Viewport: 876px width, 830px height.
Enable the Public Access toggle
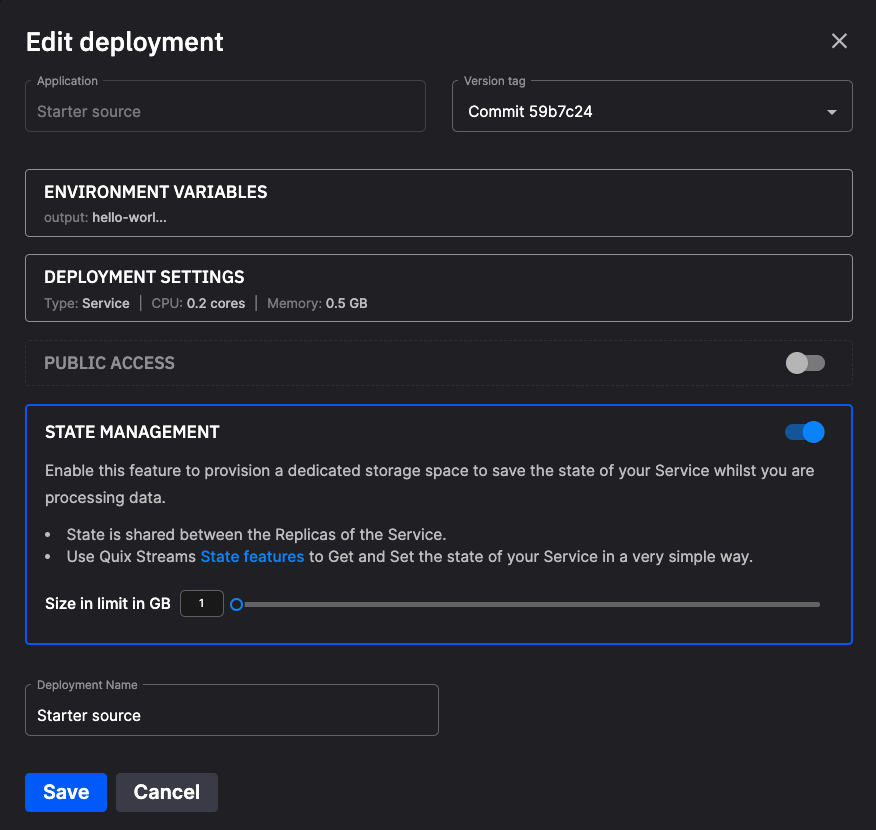click(805, 363)
